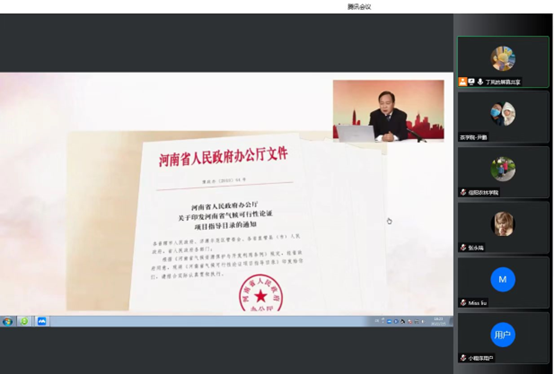The width and height of the screenshot is (554, 374).
Task: Click the muted mic icon on the blonde child tile
Action: [x=463, y=248]
